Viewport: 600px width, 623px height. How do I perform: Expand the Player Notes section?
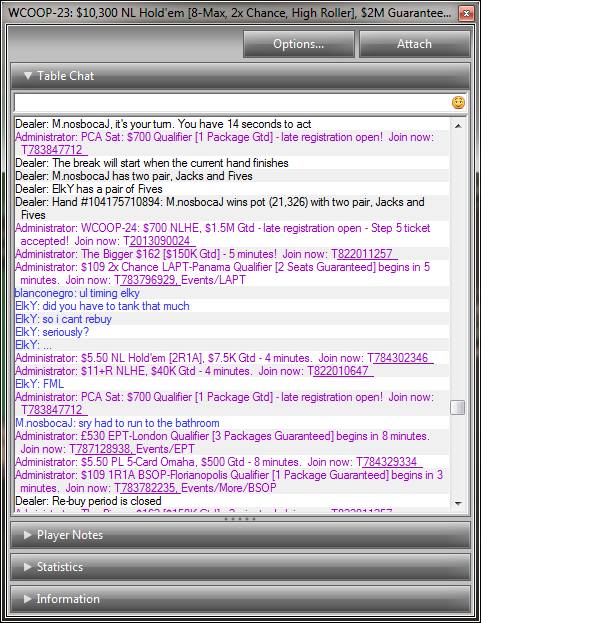pyautogui.click(x=240, y=535)
